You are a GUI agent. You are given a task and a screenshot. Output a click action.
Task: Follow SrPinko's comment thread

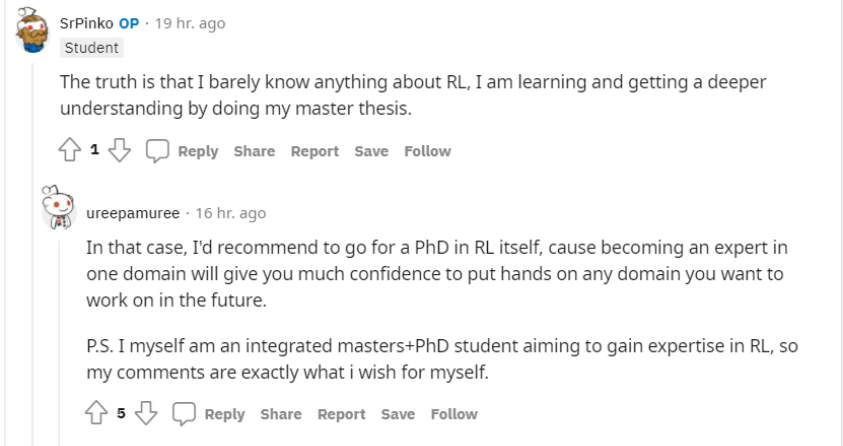427,151
